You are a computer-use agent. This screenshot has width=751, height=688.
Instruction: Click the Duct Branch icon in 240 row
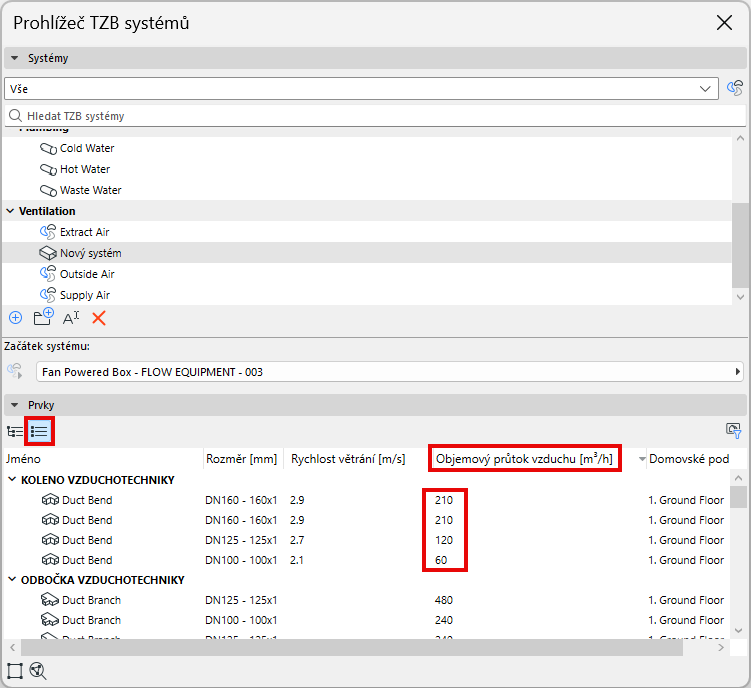tap(50, 620)
